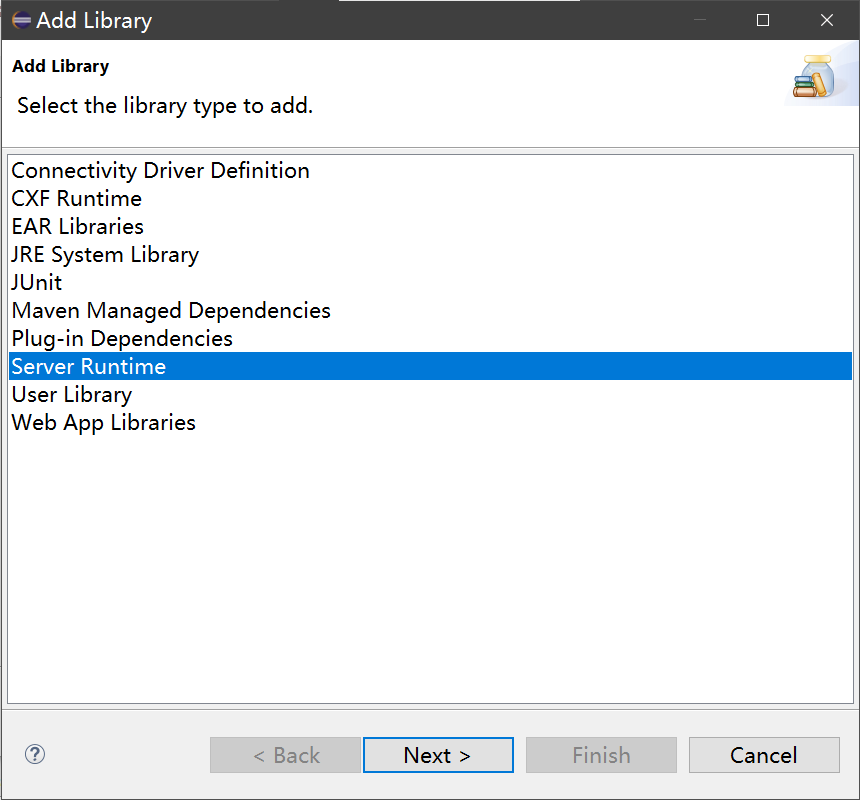Select CXF Runtime from the list
Screen dimensions: 860x800
coord(77,199)
